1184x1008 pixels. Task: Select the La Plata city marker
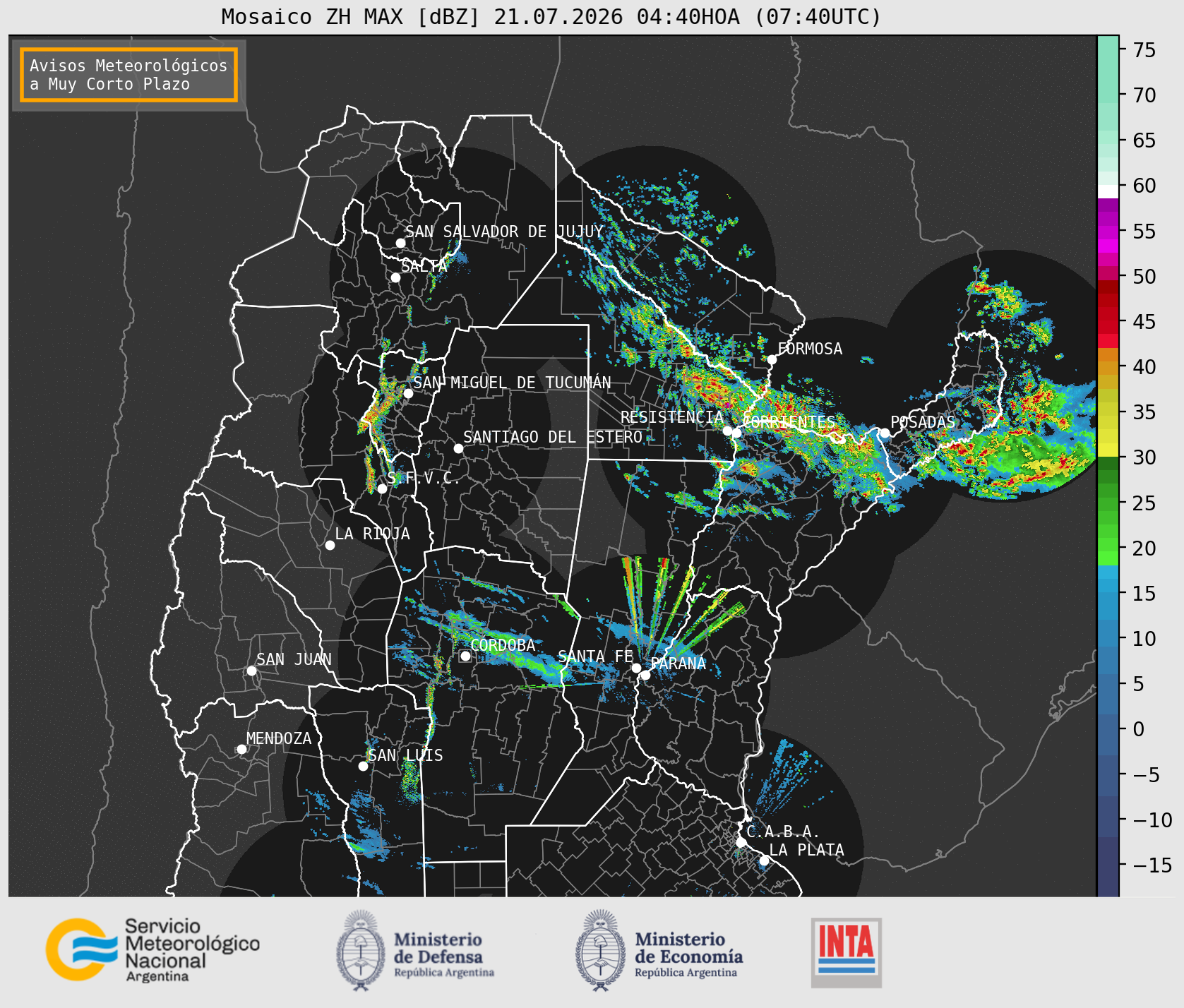[763, 860]
